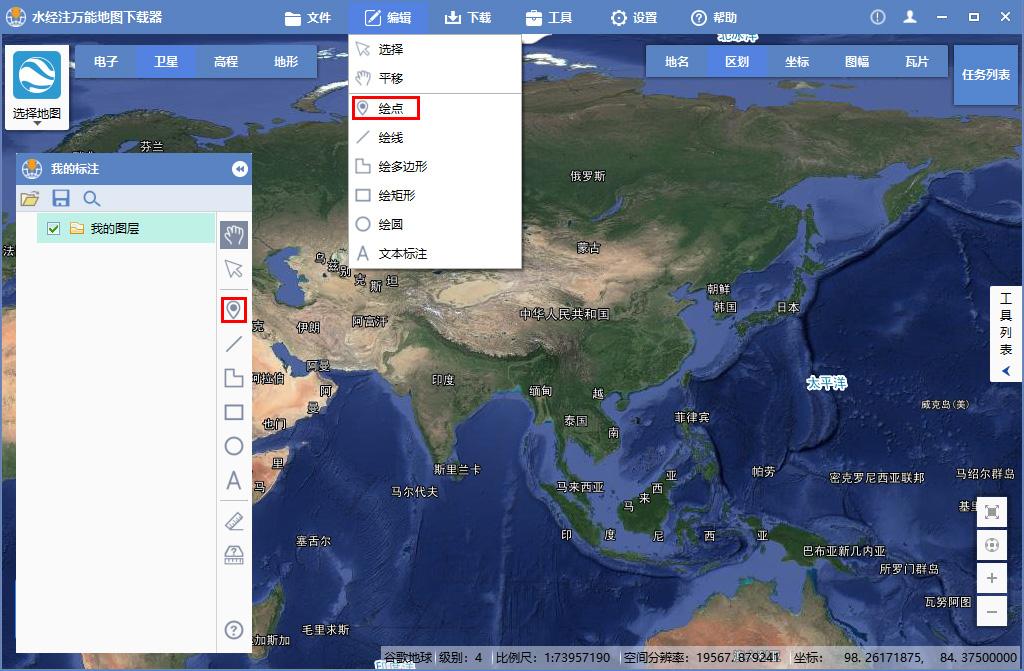This screenshot has height=671, width=1024.
Task: Activate the pan hand tool in the side toolbar
Action: [234, 235]
